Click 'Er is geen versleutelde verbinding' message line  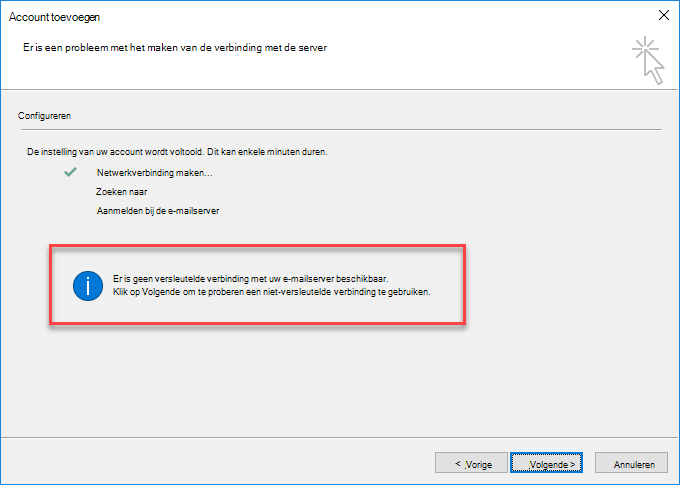coord(251,279)
